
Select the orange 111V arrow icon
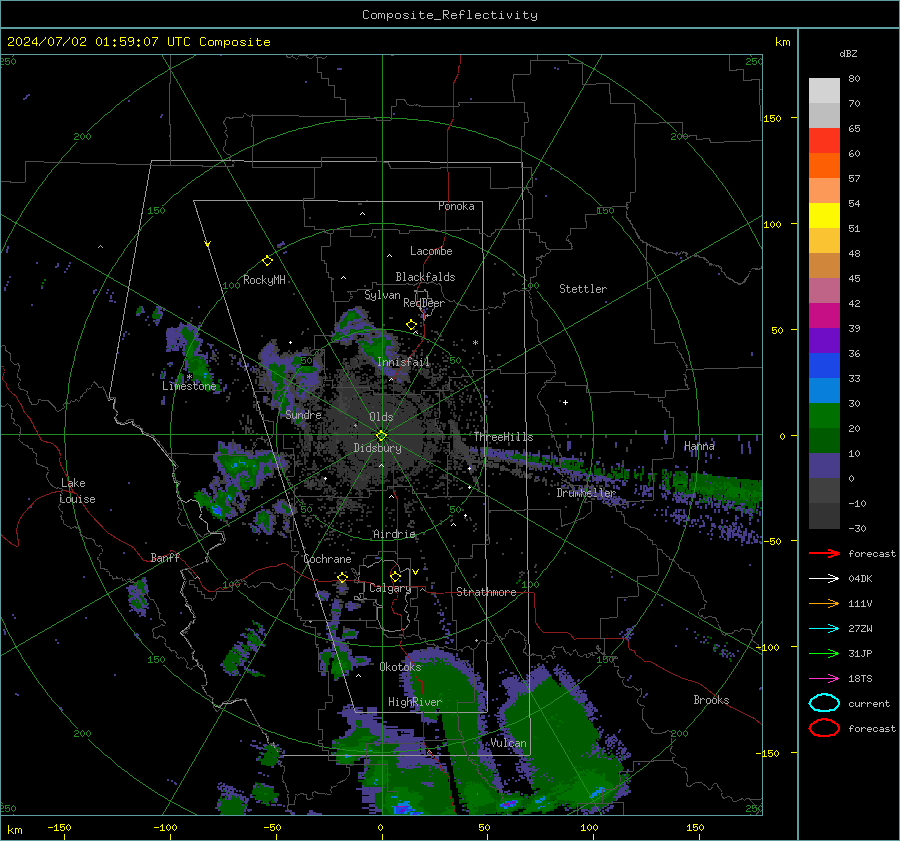824,603
